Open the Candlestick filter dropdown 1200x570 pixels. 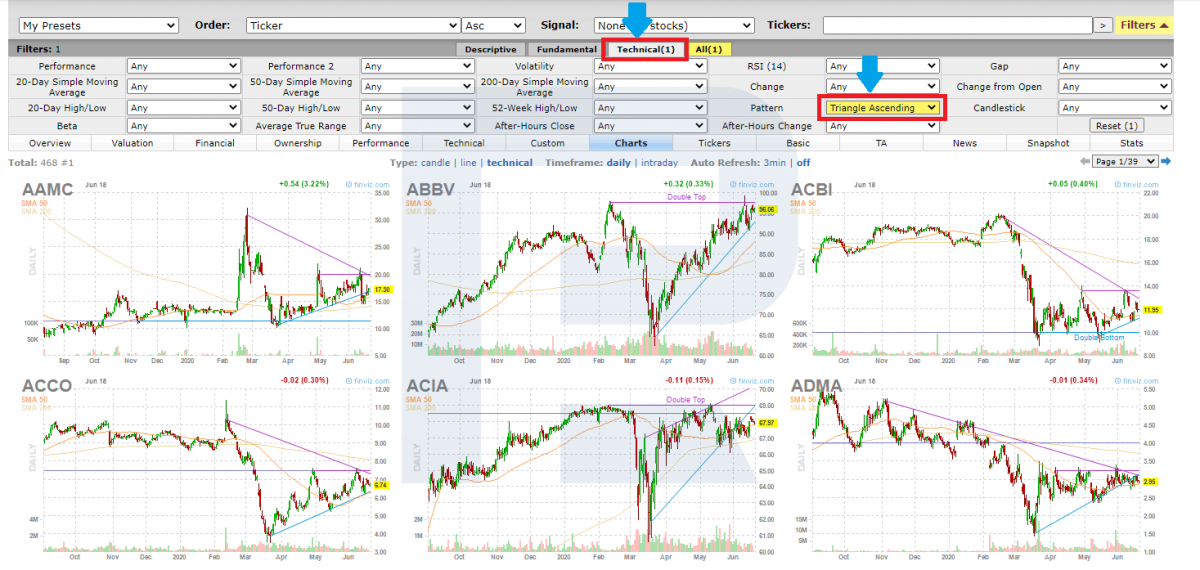pos(1114,107)
